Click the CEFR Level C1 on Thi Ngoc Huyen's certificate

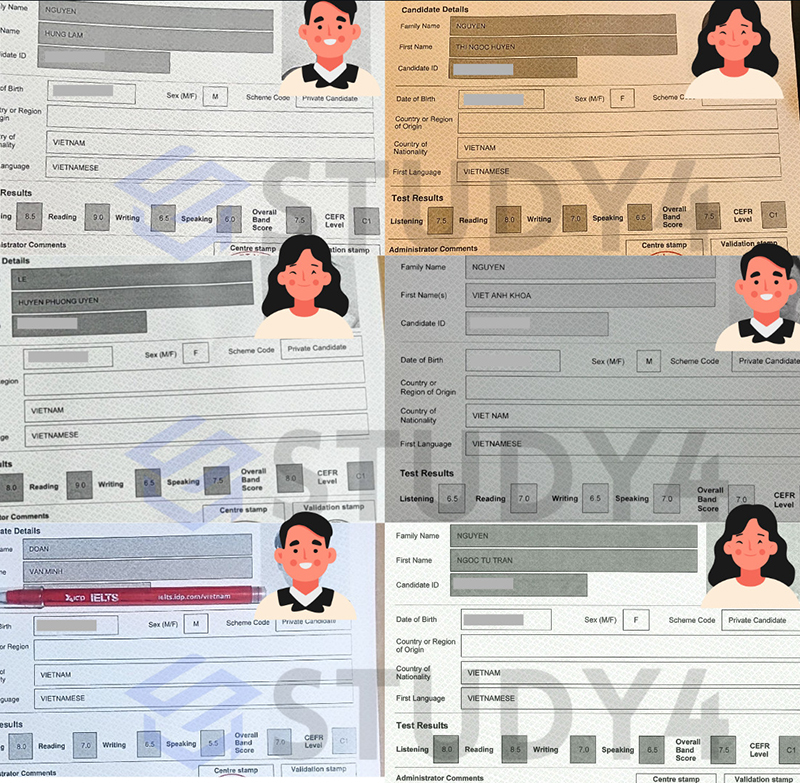pos(773,215)
